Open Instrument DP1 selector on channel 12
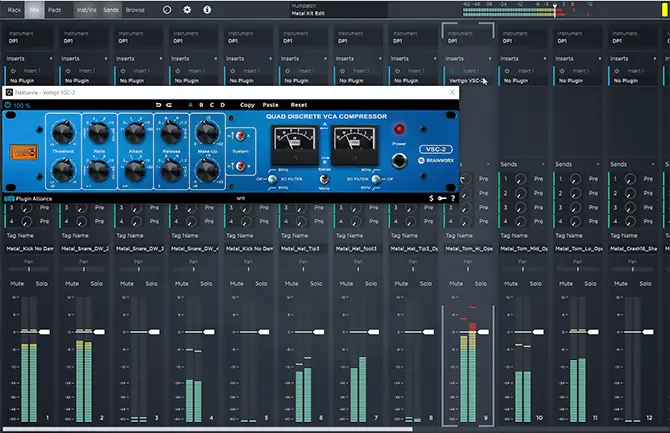The width and height of the screenshot is (670, 433). (632, 37)
